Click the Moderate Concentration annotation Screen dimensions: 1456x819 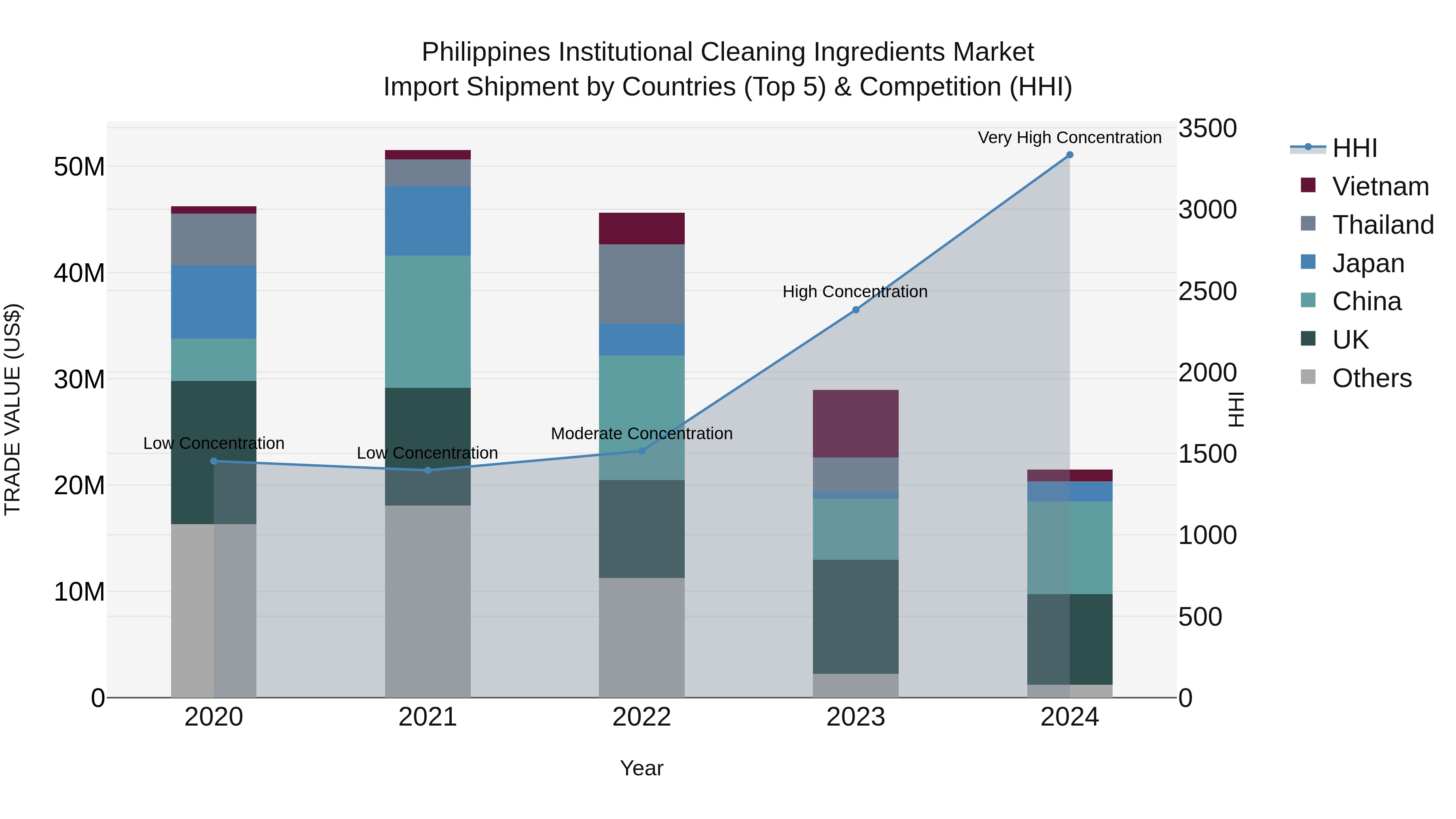[x=641, y=434]
